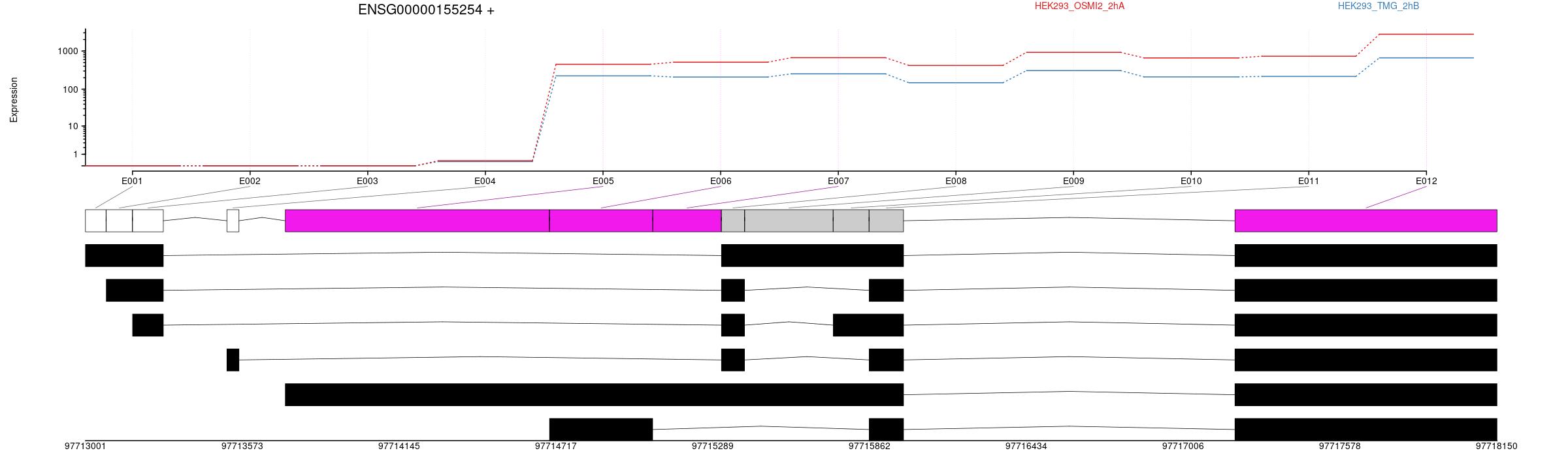Select first transcript's leftmost black exon

coord(124,255)
